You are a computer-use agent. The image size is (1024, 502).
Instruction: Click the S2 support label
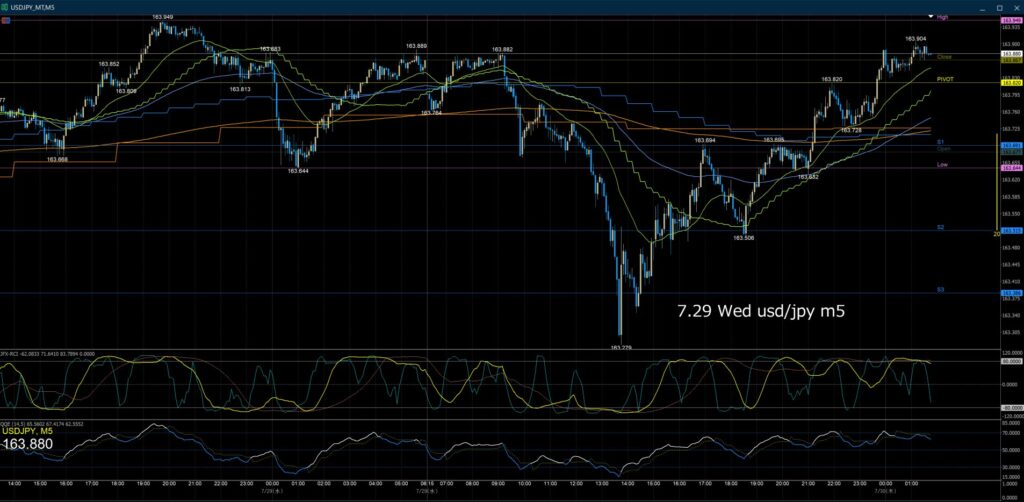click(x=940, y=227)
